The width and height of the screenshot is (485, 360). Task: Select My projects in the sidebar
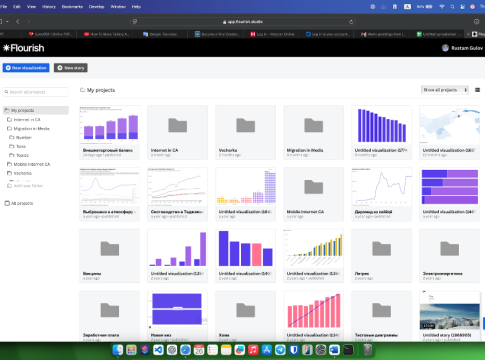[36, 110]
